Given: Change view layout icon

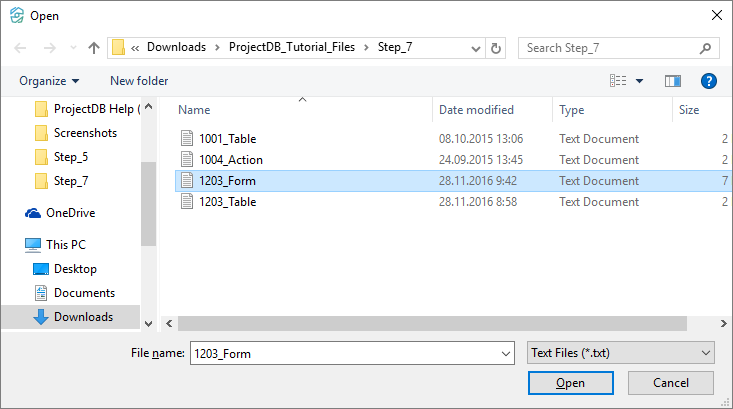Looking at the screenshot, I should point(619,81).
